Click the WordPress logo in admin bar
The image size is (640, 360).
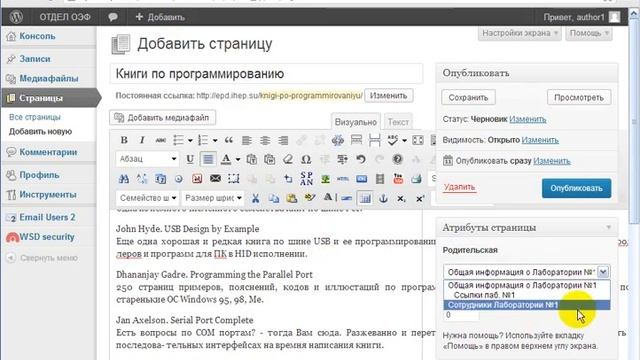[x=16, y=17]
